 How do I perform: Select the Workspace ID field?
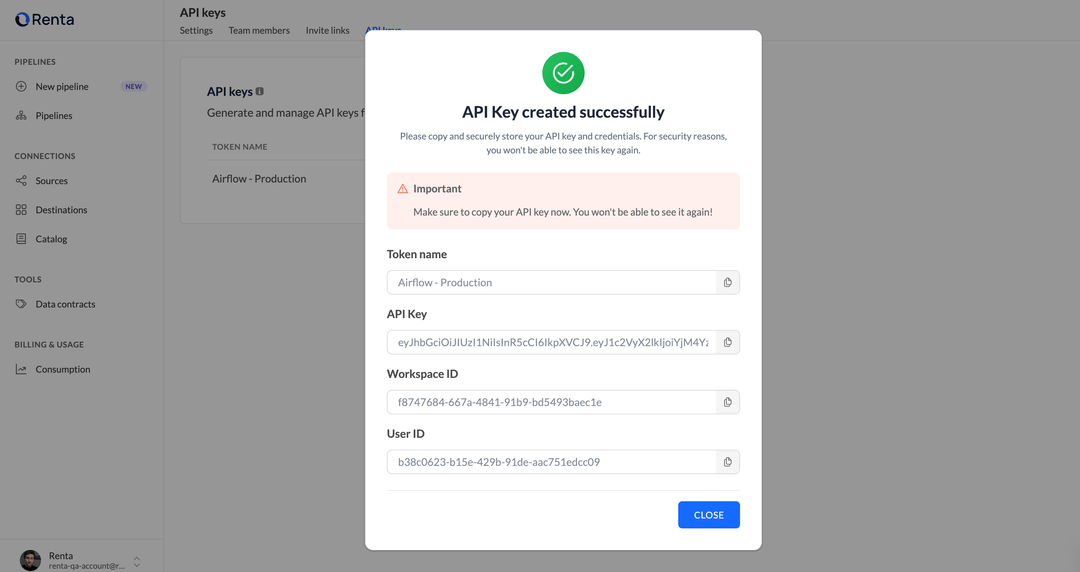tap(552, 402)
